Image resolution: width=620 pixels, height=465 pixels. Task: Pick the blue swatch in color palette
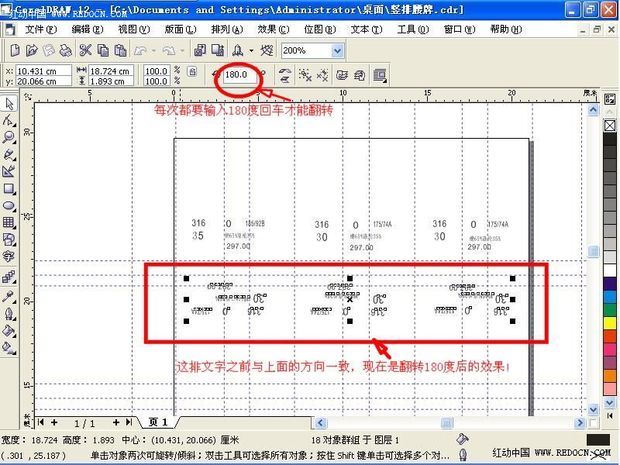click(x=610, y=284)
